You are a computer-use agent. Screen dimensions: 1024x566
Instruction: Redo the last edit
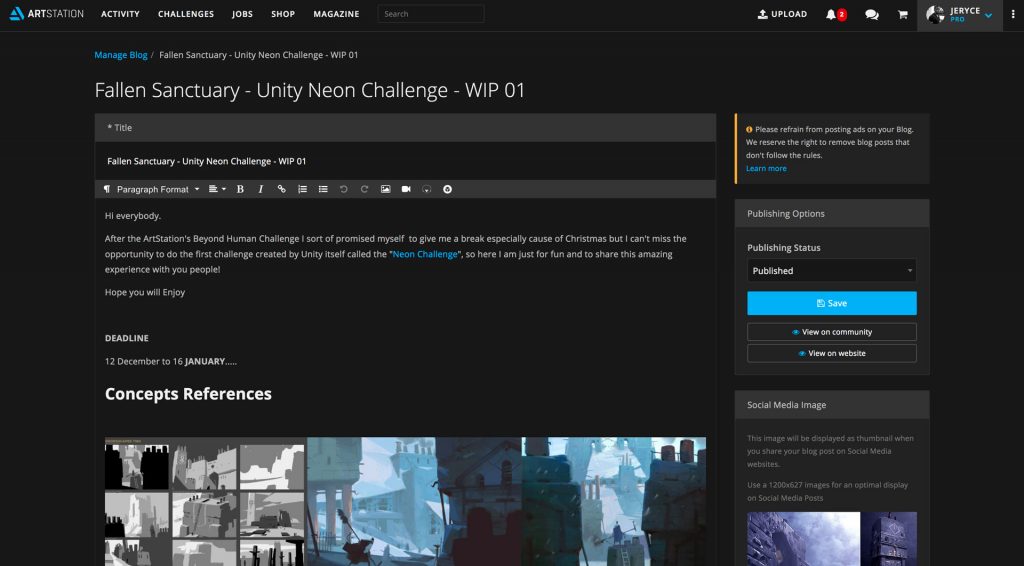click(x=364, y=189)
